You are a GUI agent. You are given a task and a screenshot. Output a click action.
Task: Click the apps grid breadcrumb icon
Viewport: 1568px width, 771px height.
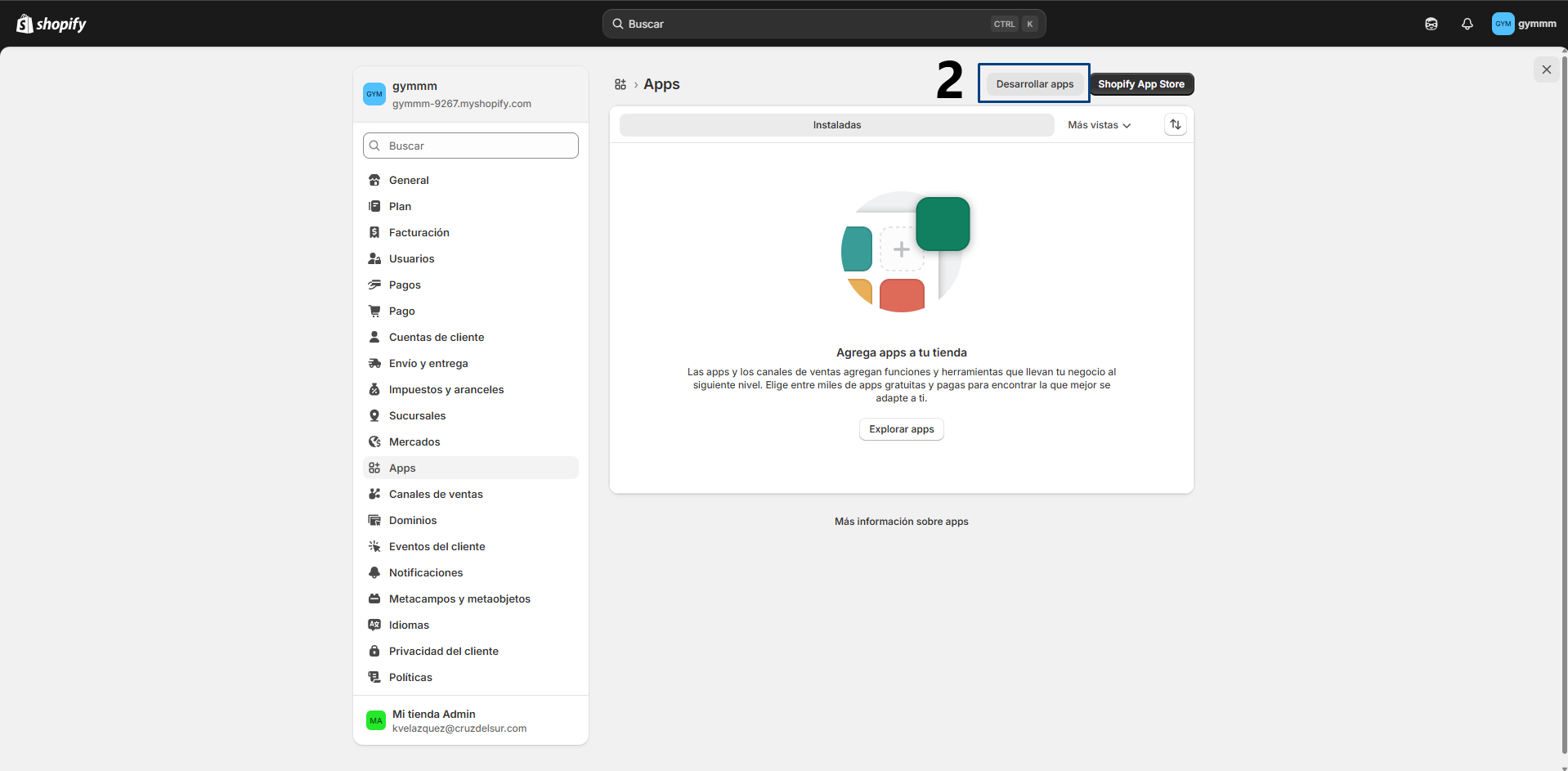click(620, 84)
